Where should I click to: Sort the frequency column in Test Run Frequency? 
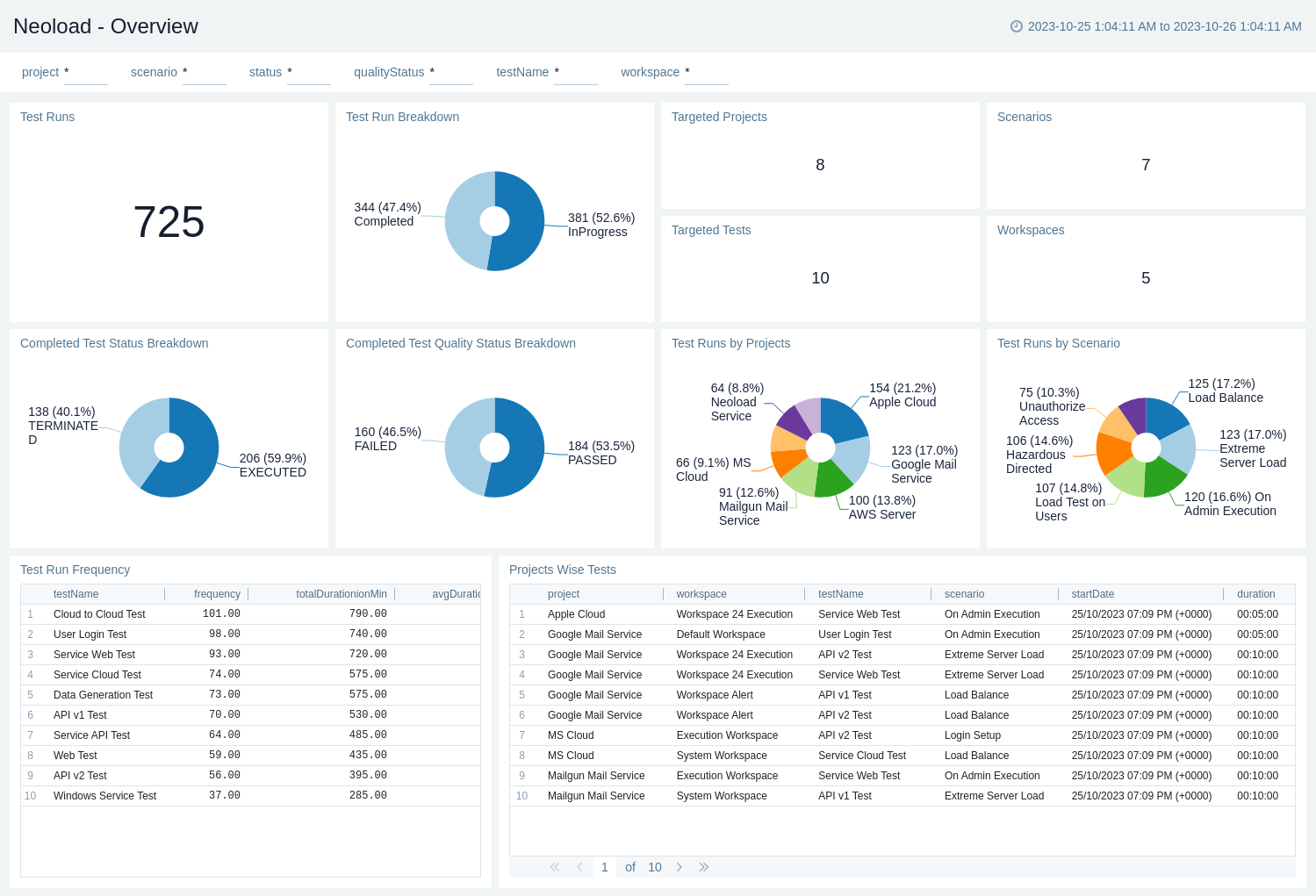pos(217,594)
